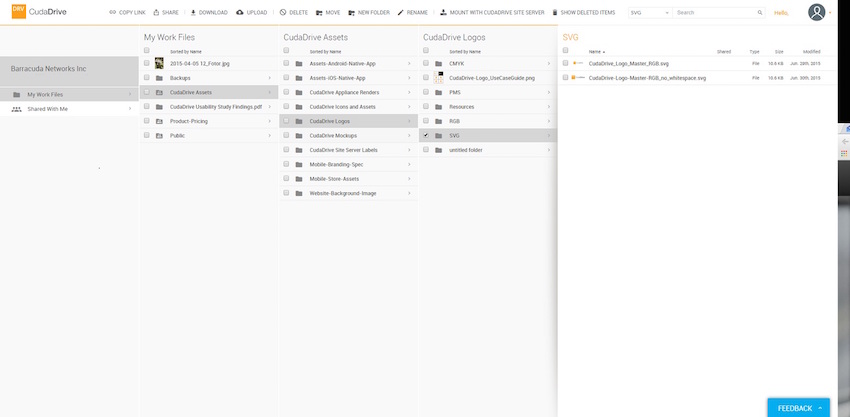Screen dimensions: 850x417
Task: Click the Share toolbar button
Action: [166, 12]
